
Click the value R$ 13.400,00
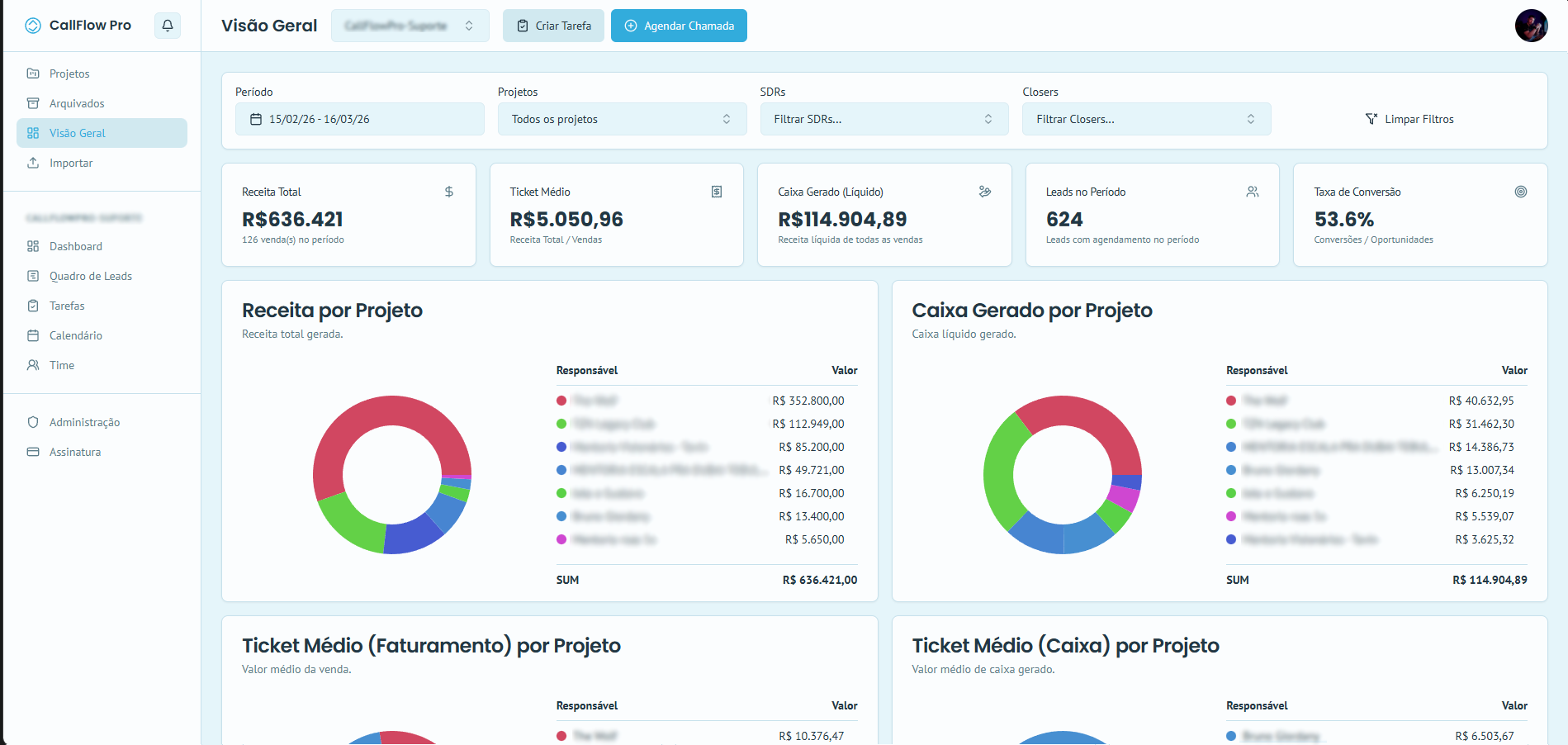(812, 516)
